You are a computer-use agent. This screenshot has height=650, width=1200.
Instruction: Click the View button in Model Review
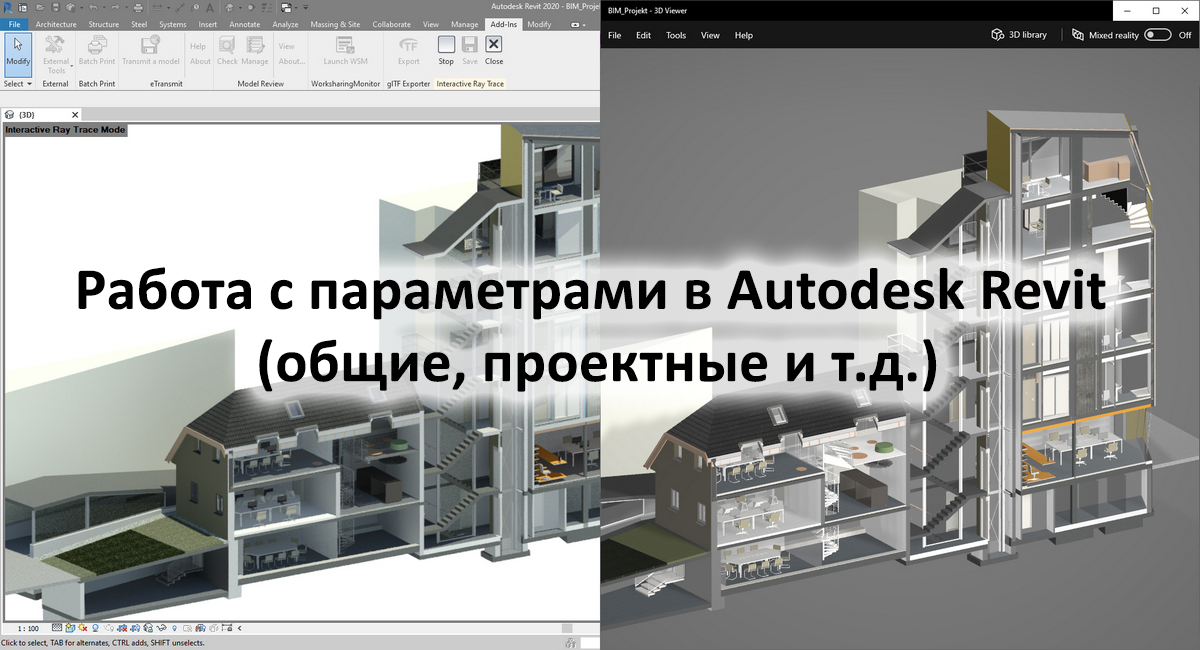(287, 46)
